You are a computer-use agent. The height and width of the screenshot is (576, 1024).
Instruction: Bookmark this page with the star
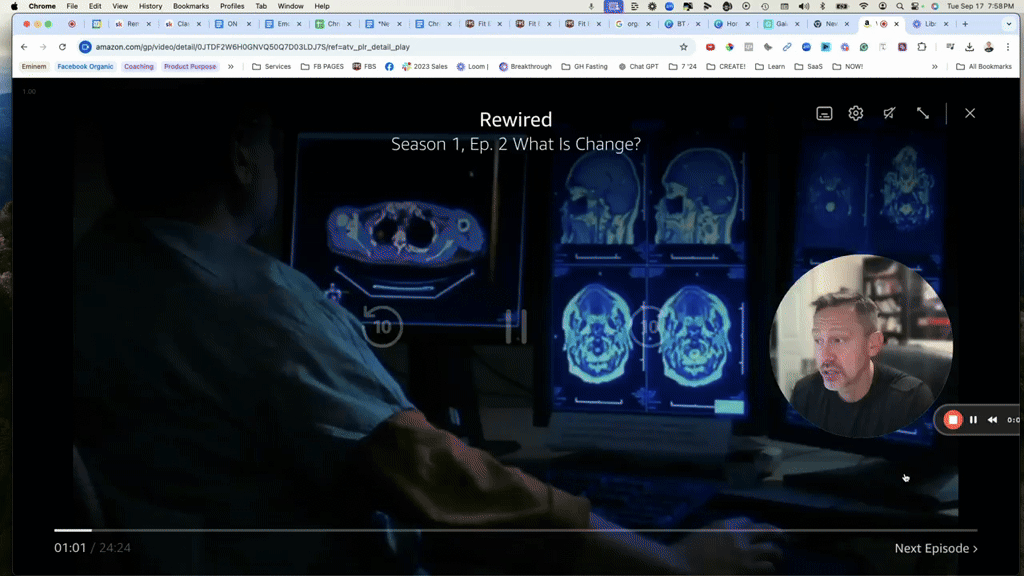(683, 47)
